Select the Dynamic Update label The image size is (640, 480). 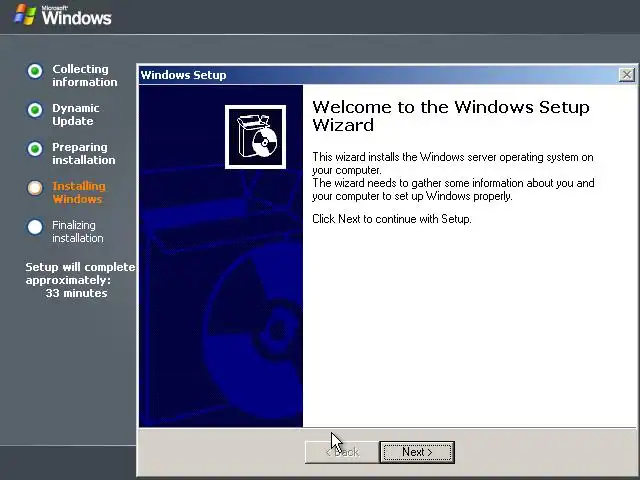coord(76,115)
